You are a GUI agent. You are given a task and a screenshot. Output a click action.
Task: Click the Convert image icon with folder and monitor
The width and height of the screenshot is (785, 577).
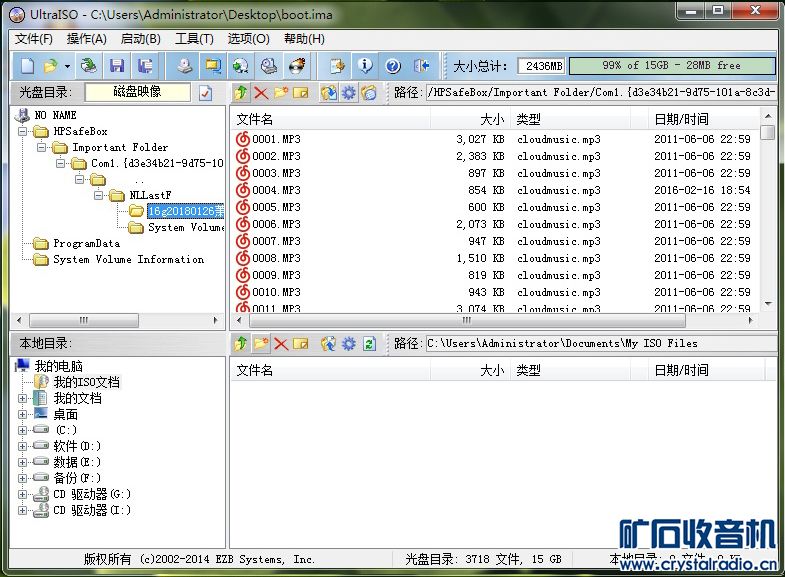coord(213,66)
